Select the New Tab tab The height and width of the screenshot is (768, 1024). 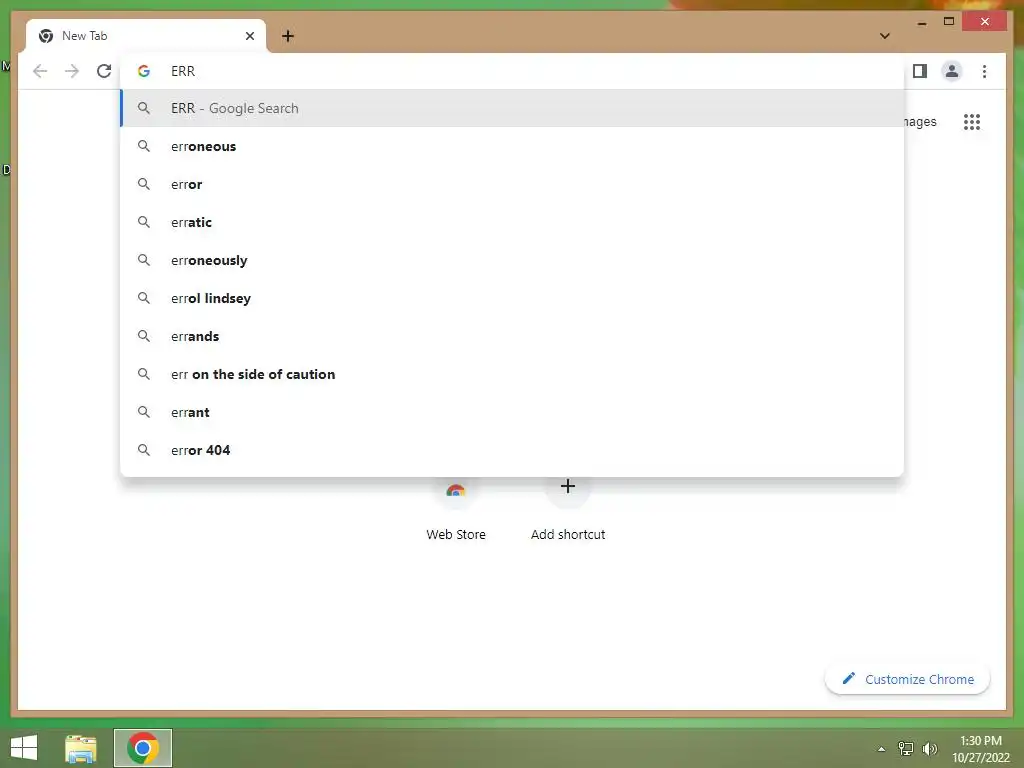click(x=146, y=36)
